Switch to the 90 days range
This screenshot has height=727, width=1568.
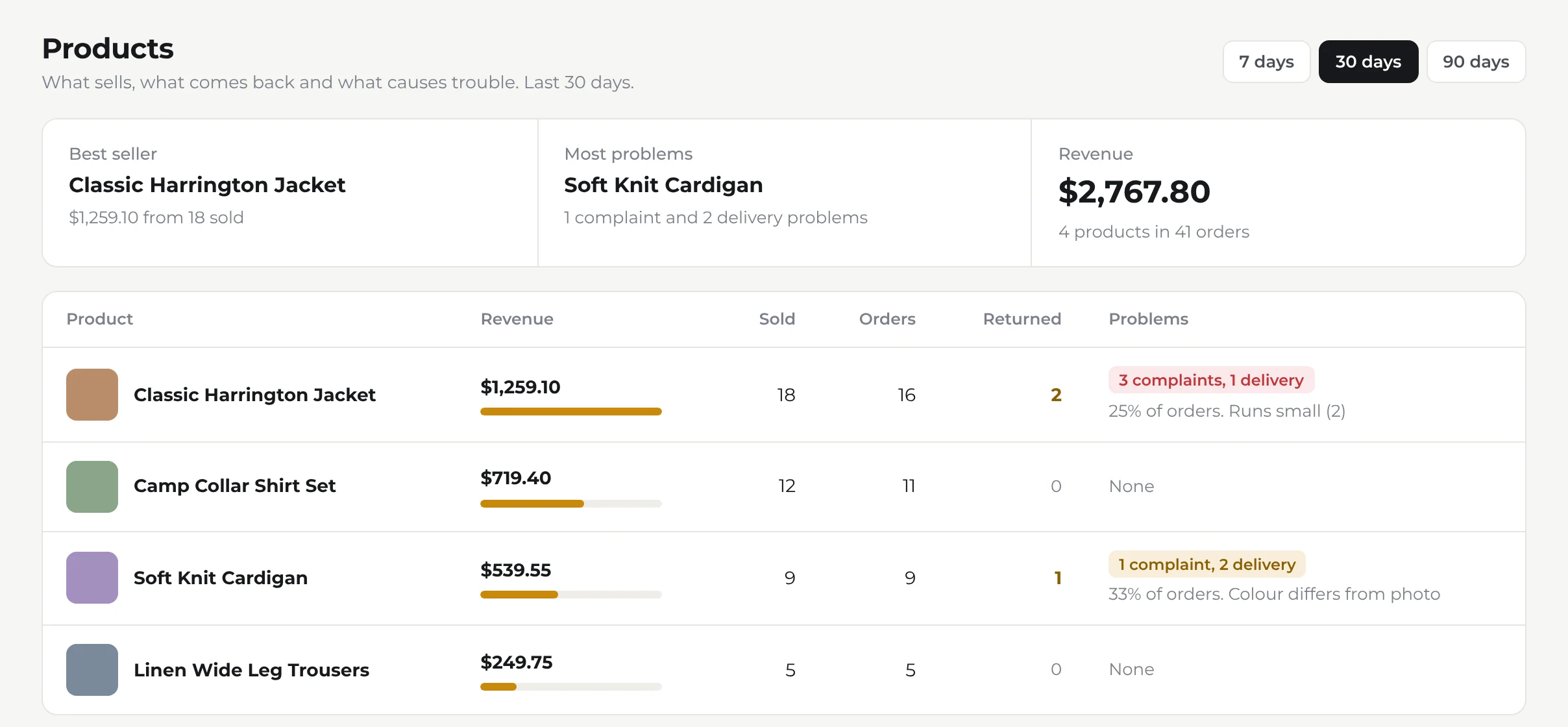click(1476, 62)
